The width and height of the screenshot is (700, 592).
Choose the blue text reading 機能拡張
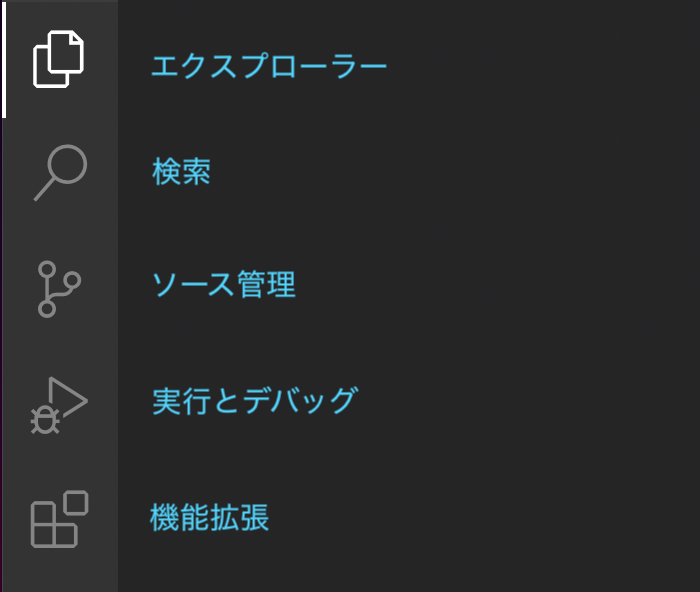(209, 517)
